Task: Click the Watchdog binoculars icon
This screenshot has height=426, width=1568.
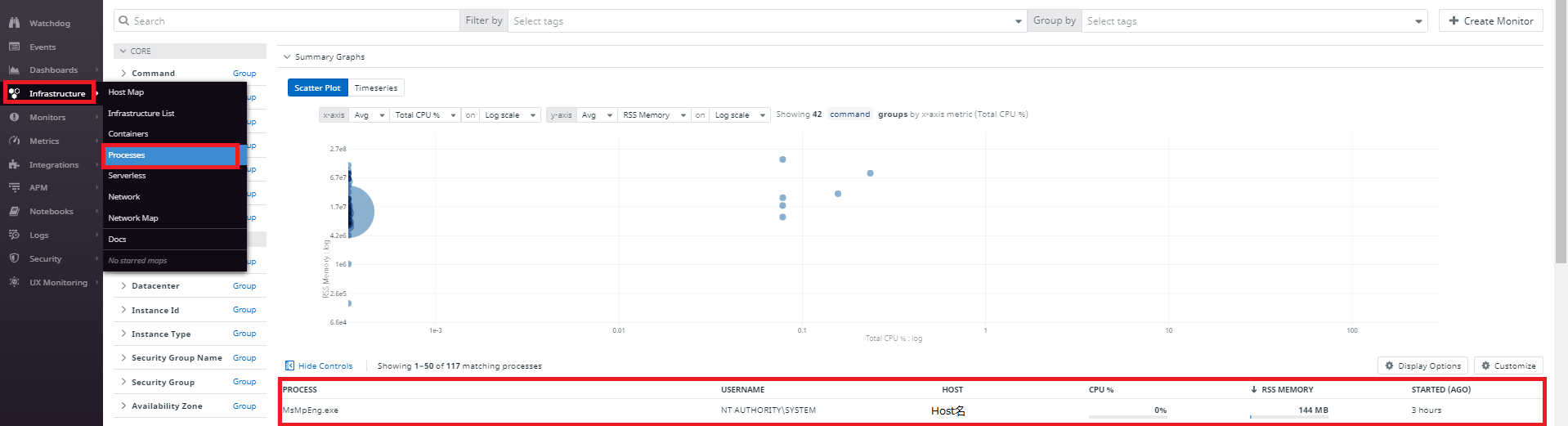Action: click(x=14, y=23)
